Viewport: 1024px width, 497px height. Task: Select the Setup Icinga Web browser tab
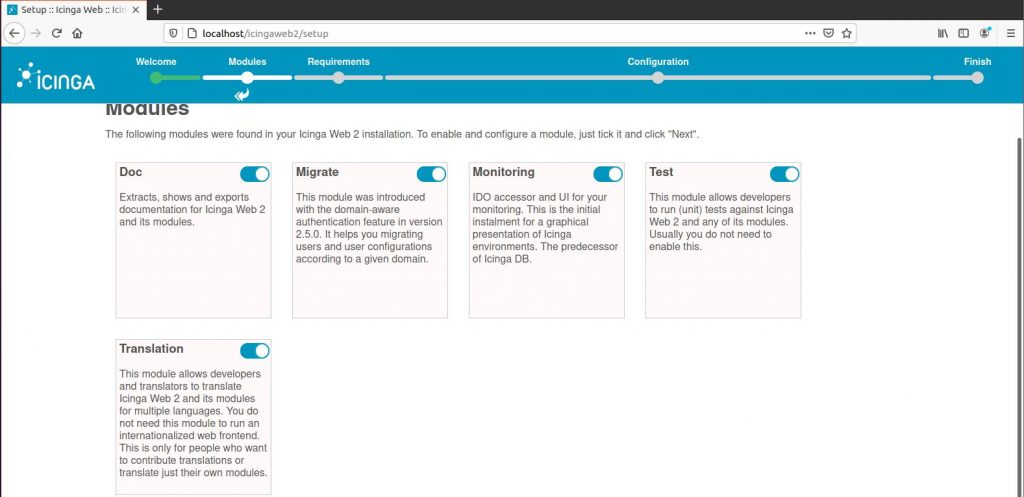[x=73, y=10]
